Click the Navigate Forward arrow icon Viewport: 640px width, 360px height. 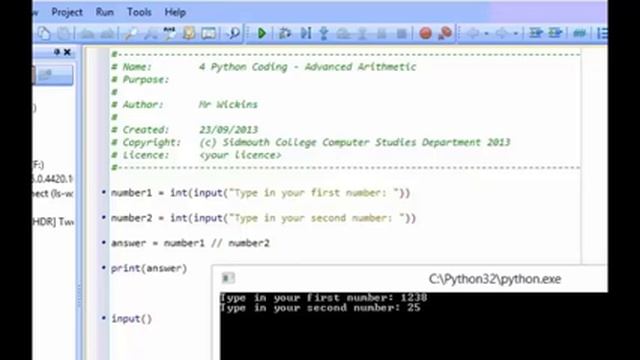[x=502, y=33]
